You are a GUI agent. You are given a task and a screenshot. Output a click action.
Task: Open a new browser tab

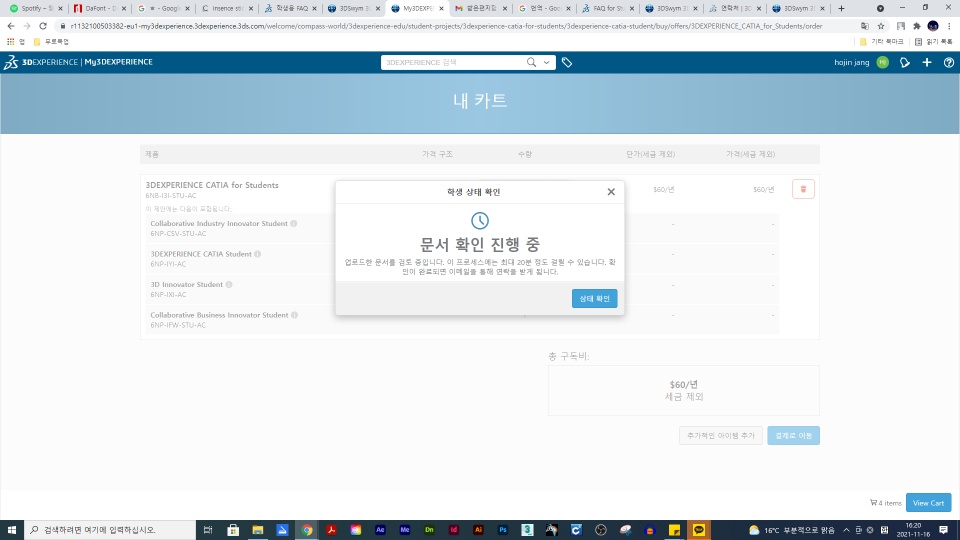[841, 9]
